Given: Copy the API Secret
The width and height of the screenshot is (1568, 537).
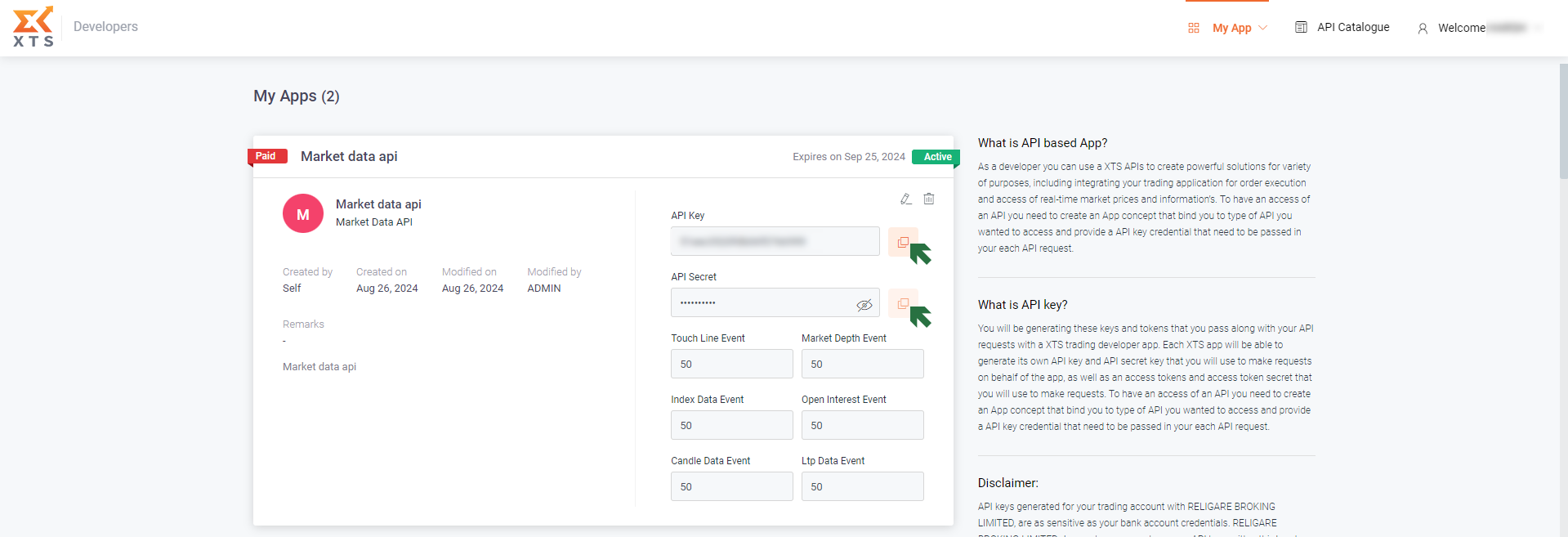Looking at the screenshot, I should click(902, 303).
